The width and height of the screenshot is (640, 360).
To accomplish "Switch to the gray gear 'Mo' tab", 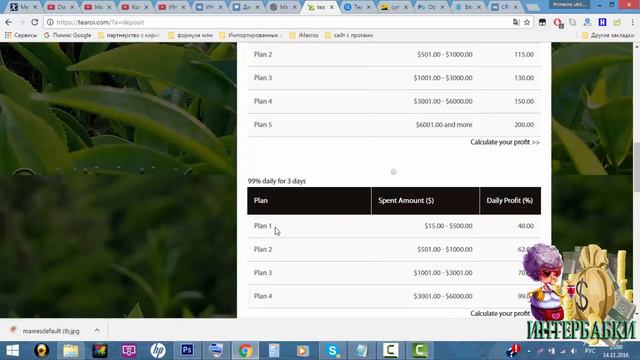I will (282, 7).
